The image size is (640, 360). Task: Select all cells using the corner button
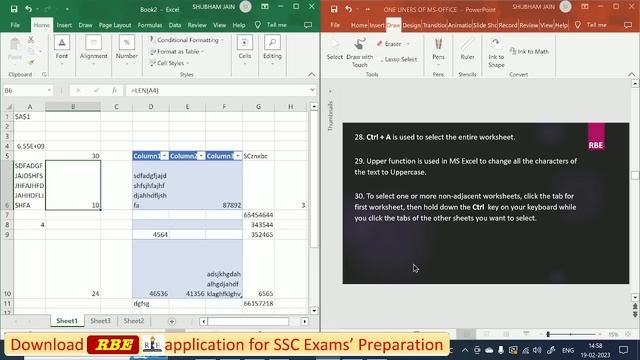[x=9, y=107]
